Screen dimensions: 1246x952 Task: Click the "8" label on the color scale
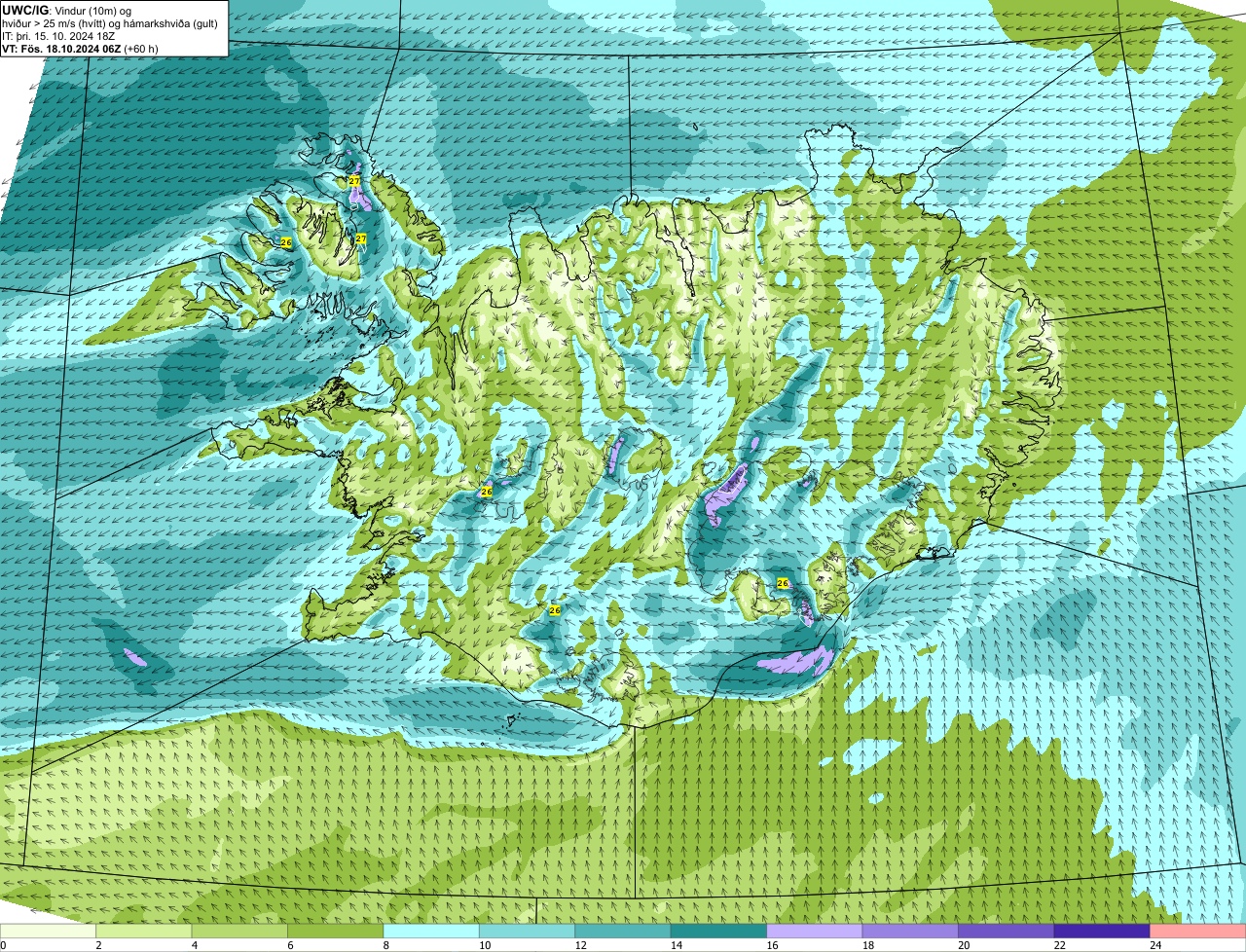pyautogui.click(x=385, y=945)
